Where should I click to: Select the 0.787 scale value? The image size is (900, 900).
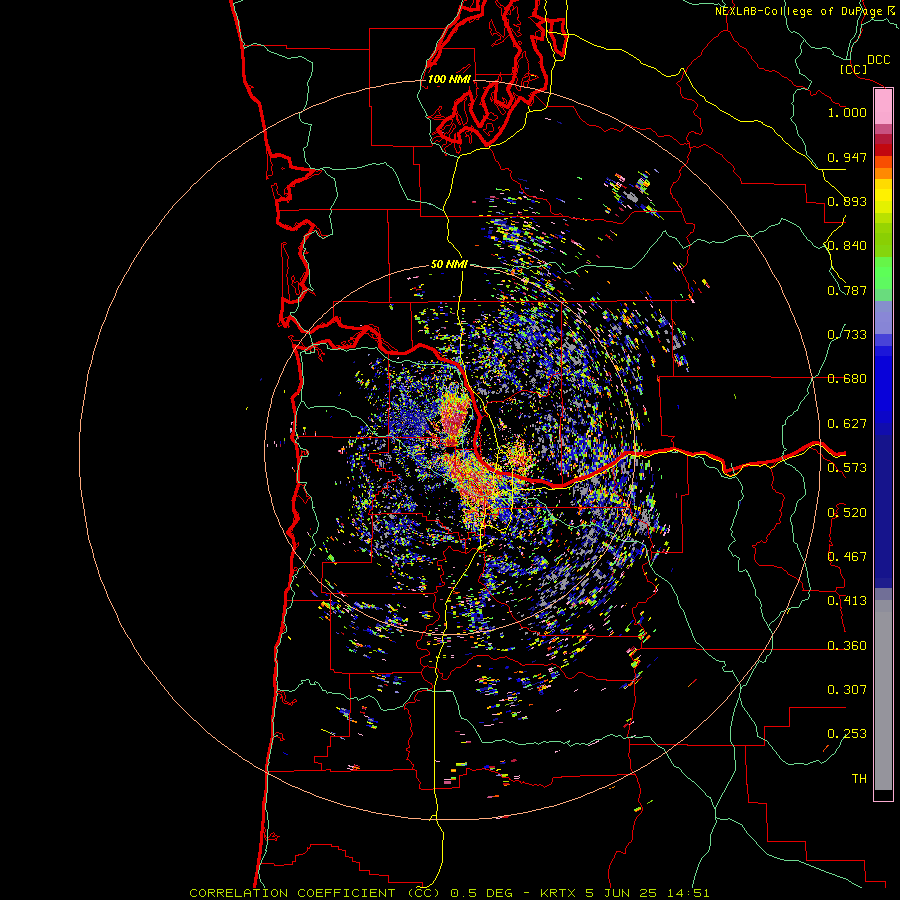click(847, 290)
